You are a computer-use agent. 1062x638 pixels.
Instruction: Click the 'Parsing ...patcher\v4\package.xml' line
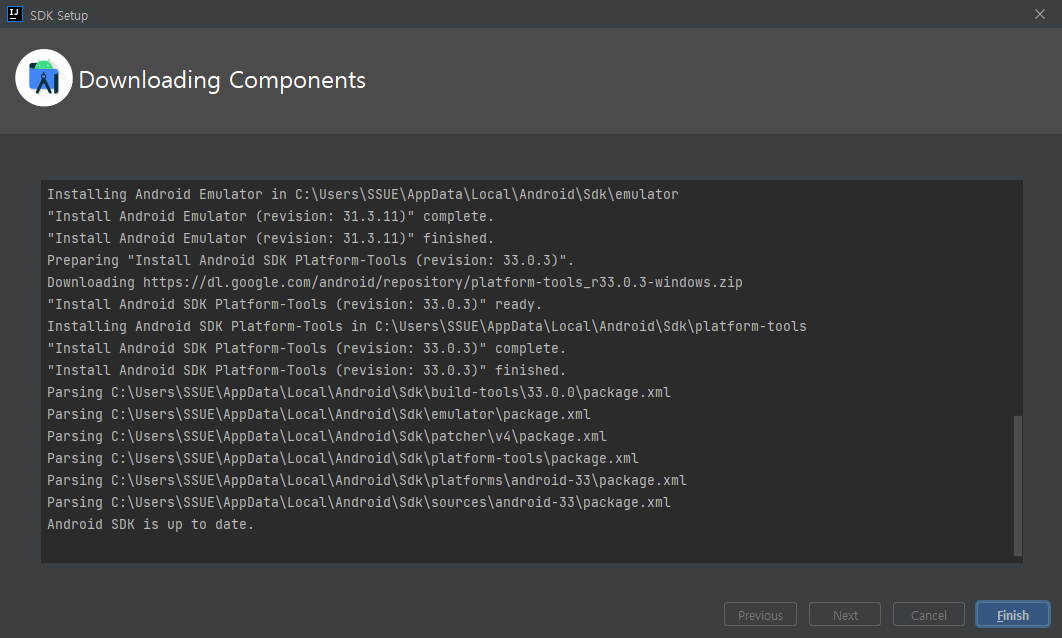(x=326, y=436)
